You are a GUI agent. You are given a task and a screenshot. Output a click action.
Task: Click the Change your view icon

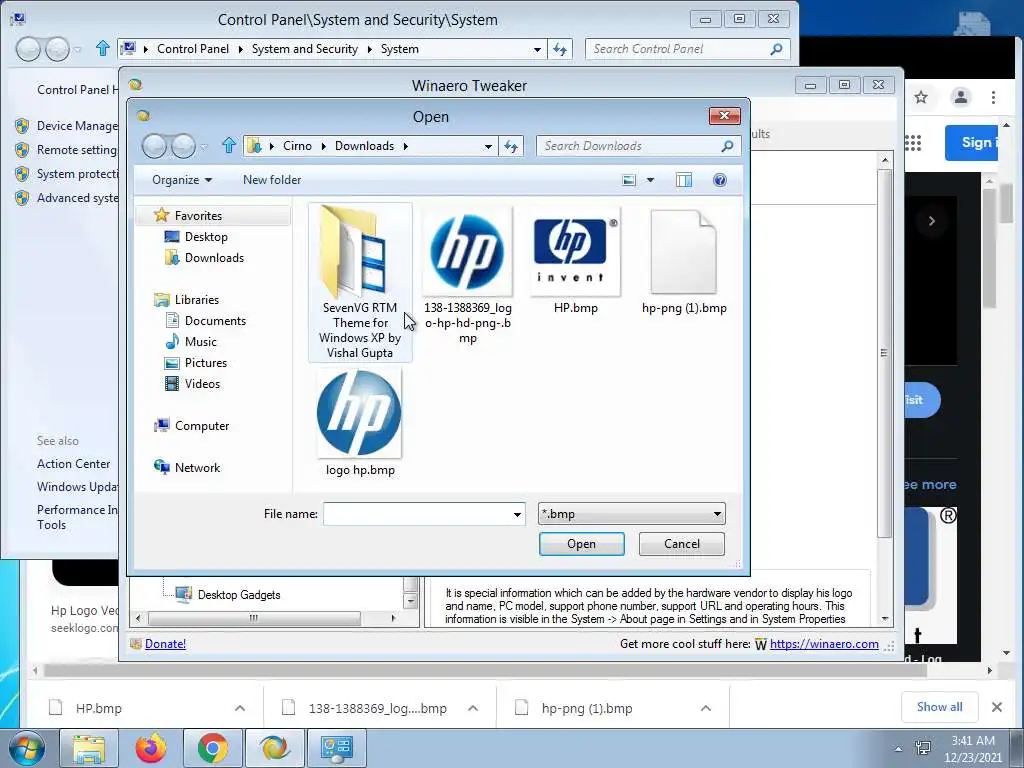click(x=629, y=180)
